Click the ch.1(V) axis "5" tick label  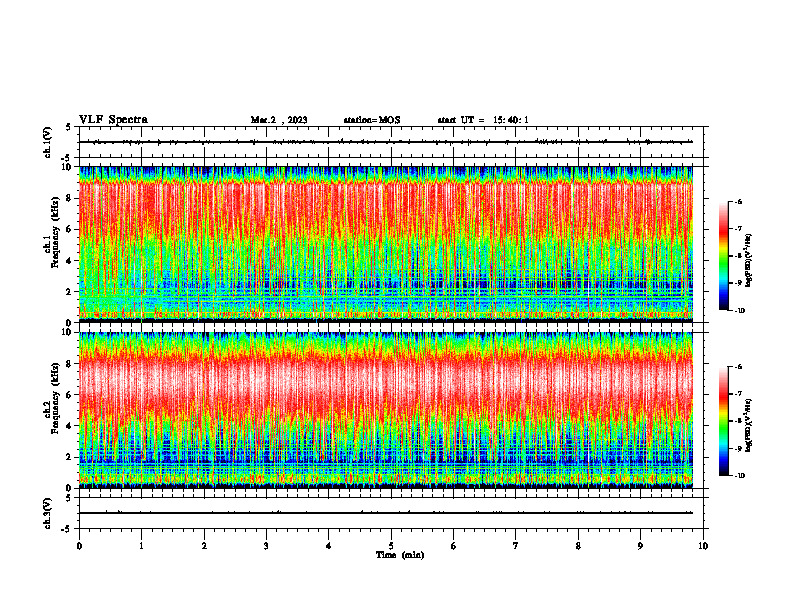point(69,128)
